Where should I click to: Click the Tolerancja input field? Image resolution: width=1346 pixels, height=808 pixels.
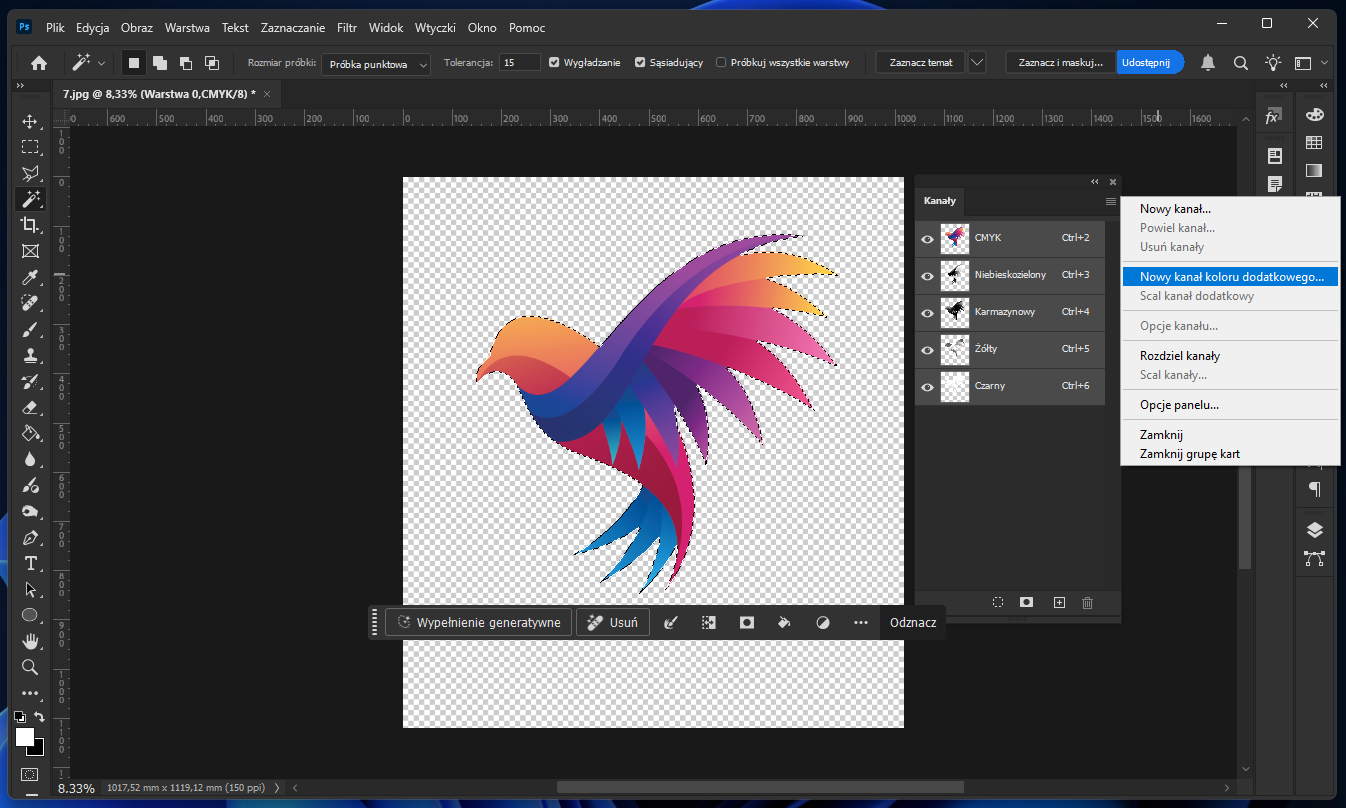click(519, 61)
